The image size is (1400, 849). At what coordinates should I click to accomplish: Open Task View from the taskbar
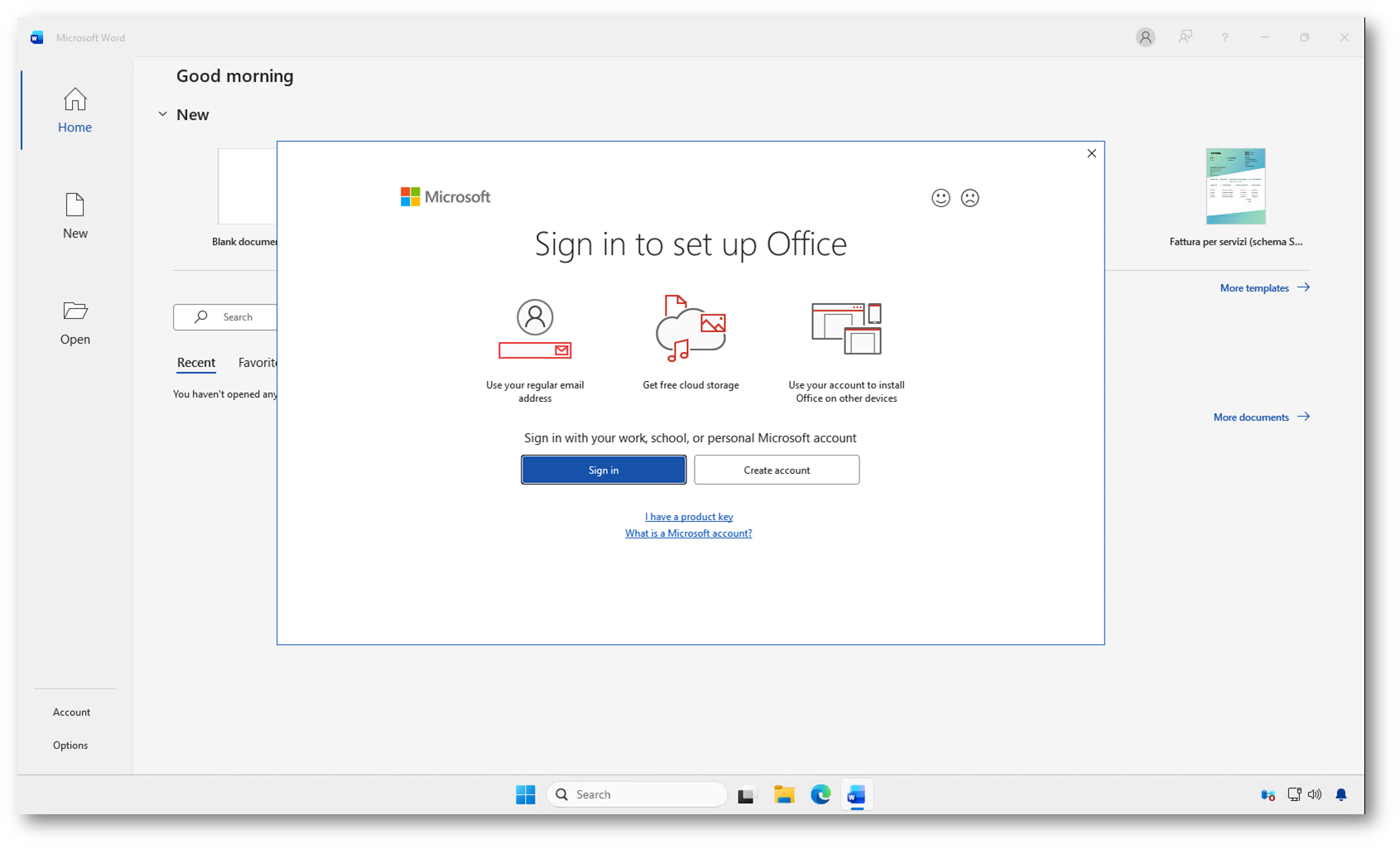pyautogui.click(x=747, y=795)
